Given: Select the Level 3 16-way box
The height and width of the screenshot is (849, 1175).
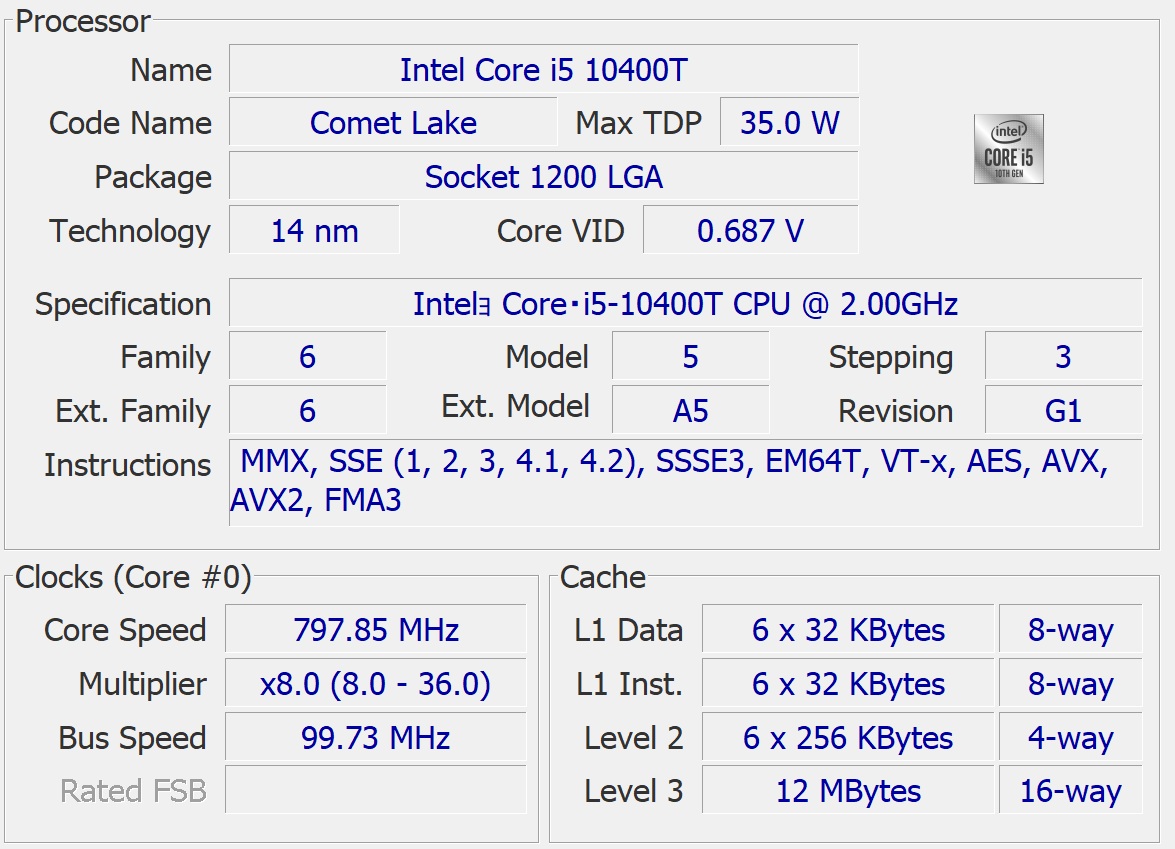Looking at the screenshot, I should (x=1070, y=791).
